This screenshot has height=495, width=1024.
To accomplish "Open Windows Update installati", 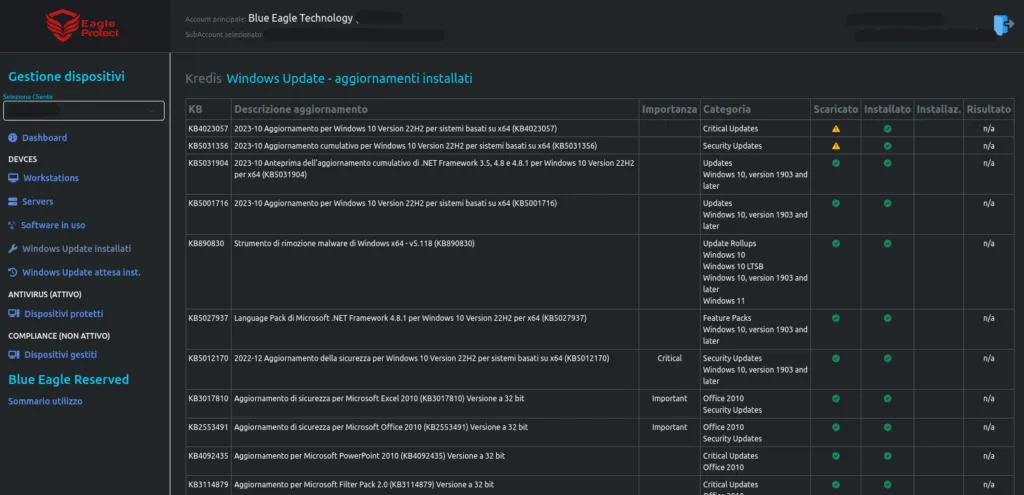I will click(x=76, y=249).
